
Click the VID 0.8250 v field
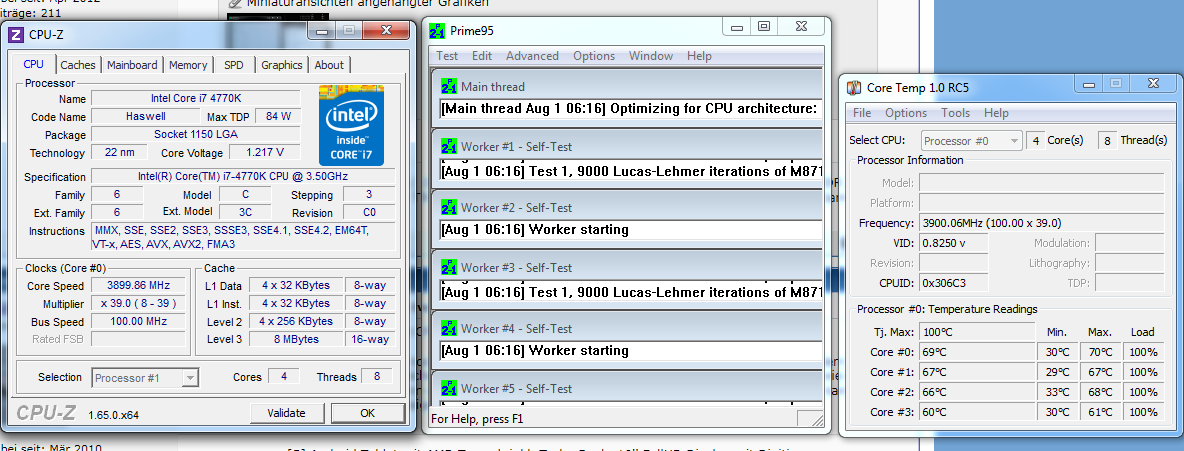coord(954,243)
